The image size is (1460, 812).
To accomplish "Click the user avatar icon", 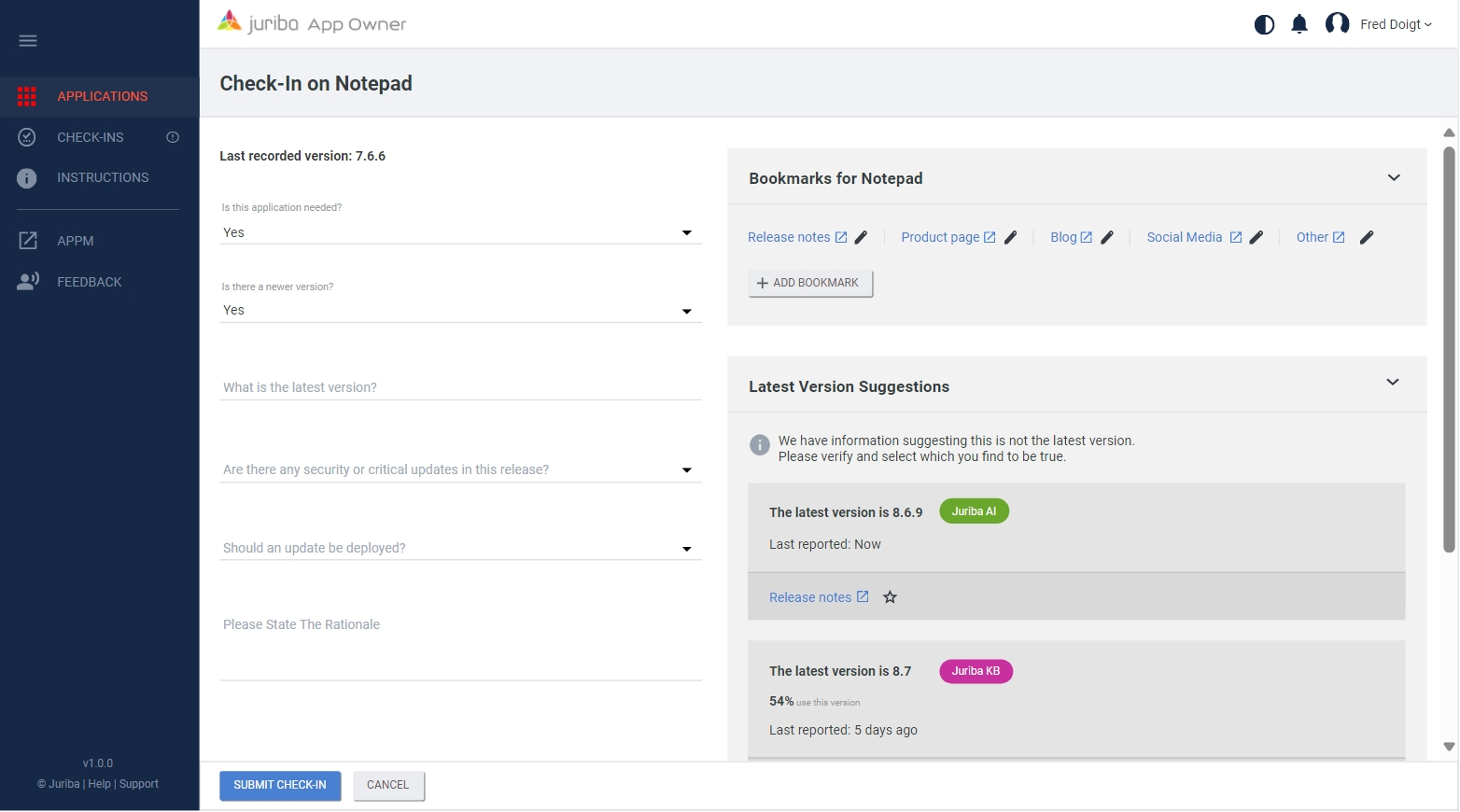I will coord(1338,24).
